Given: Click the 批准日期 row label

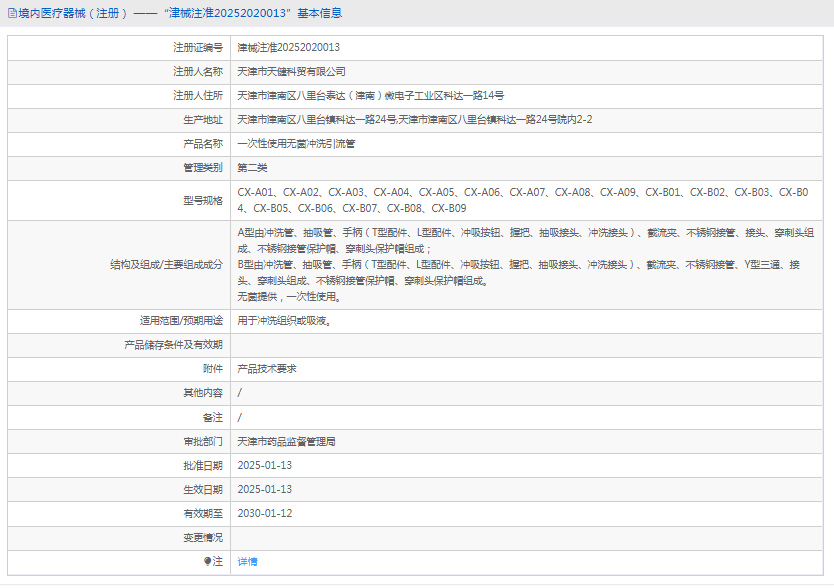Looking at the screenshot, I should click(203, 465).
